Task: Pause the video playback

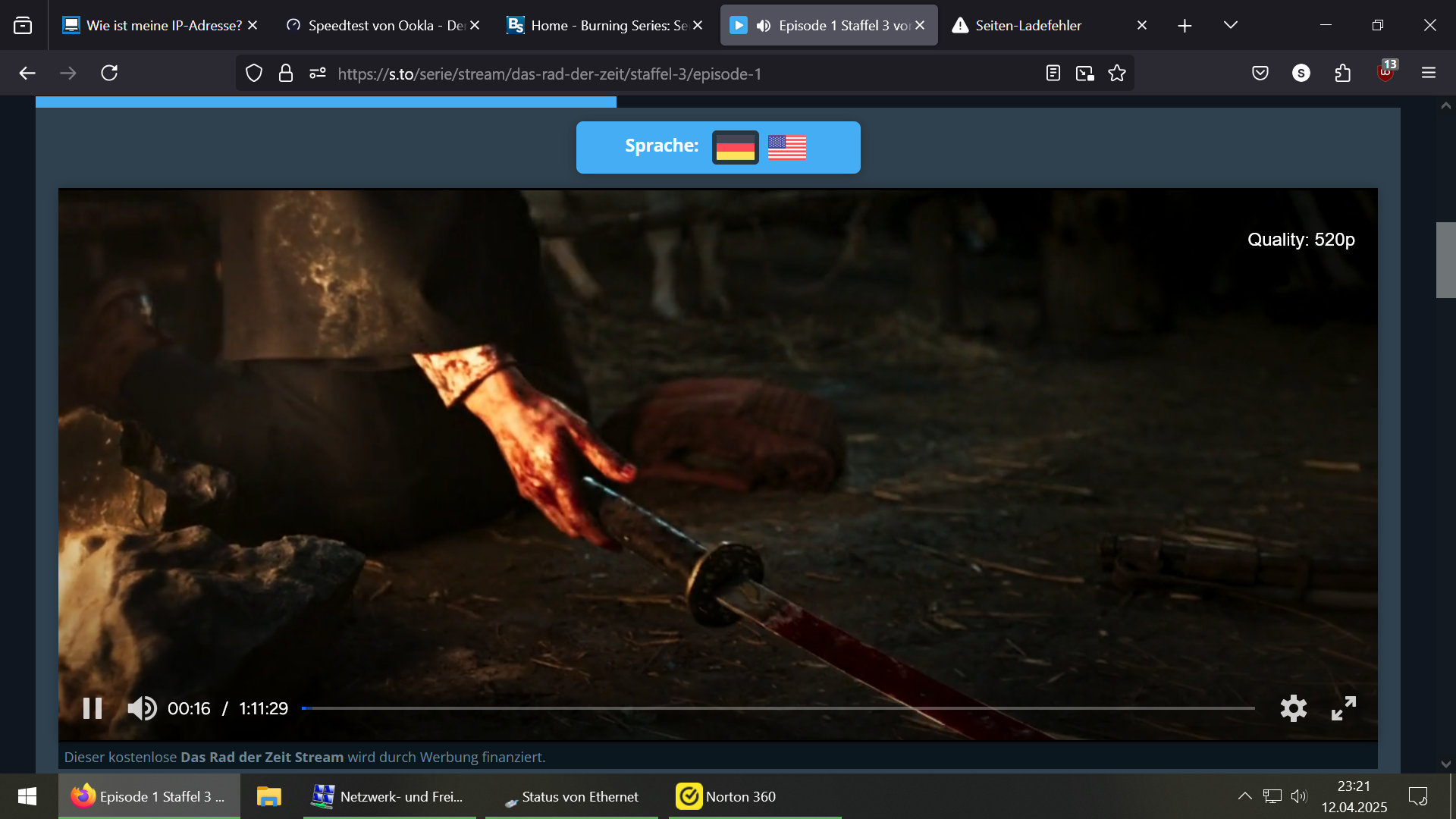Action: point(93,708)
